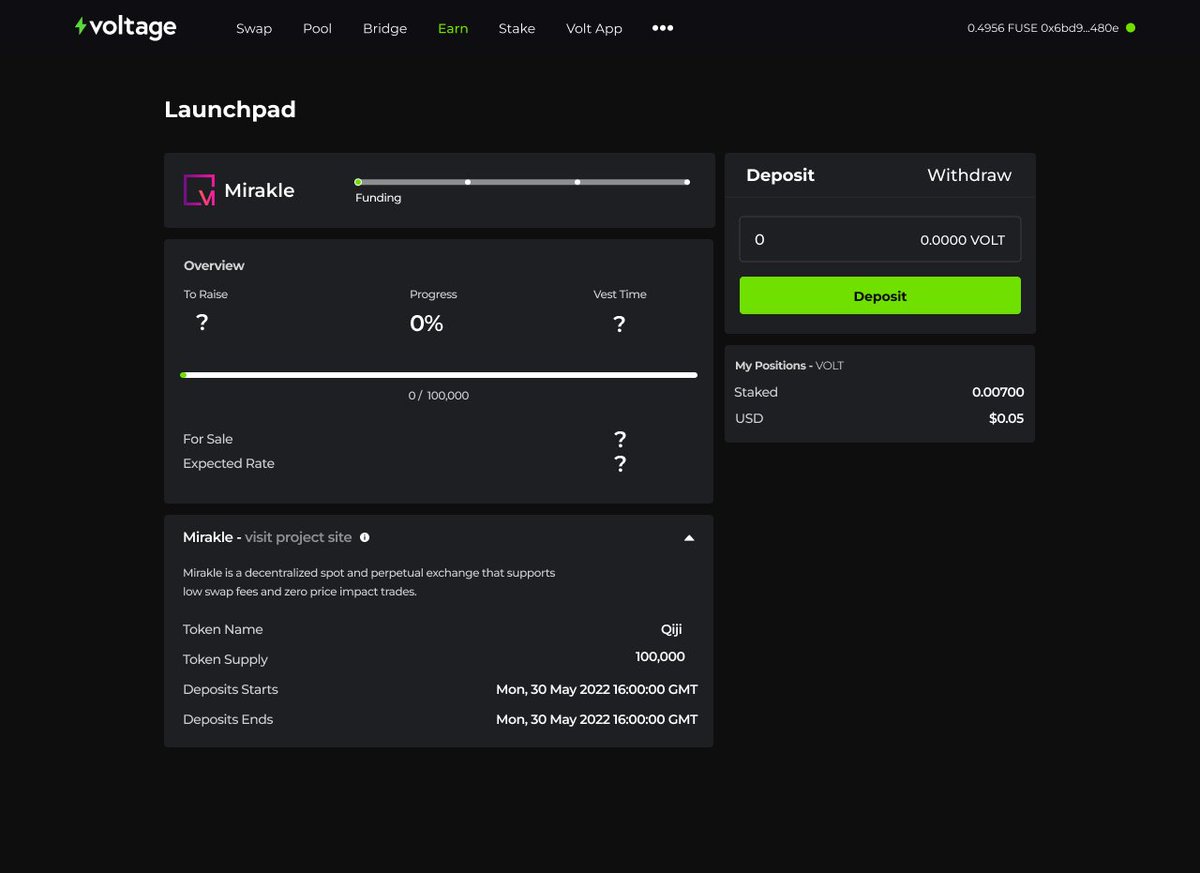
Task: Click the Vest Time label
Action: [x=620, y=294]
